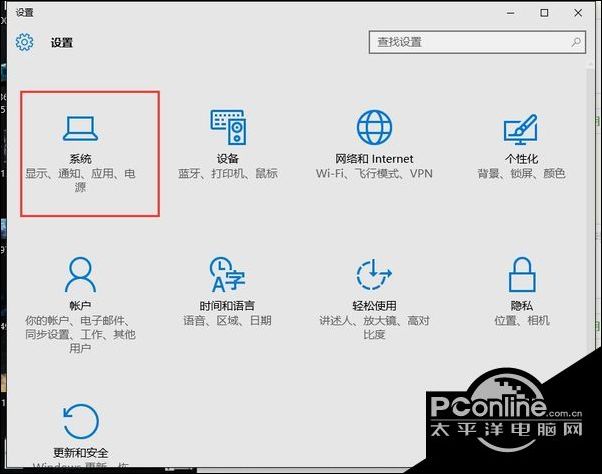
Task: Maximize the 设置 window
Action: [544, 13]
